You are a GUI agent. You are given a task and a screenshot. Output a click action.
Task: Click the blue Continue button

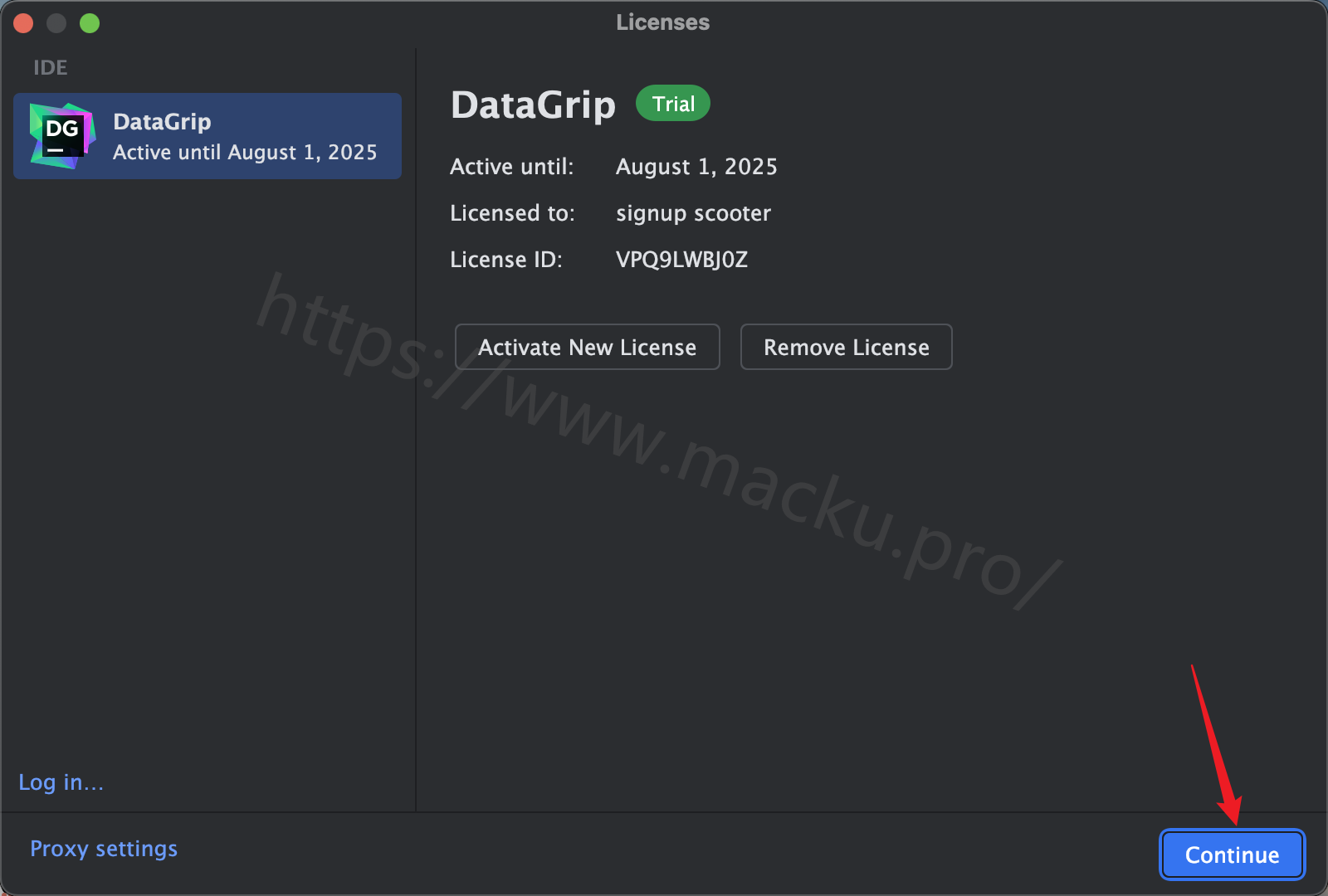click(x=1233, y=855)
